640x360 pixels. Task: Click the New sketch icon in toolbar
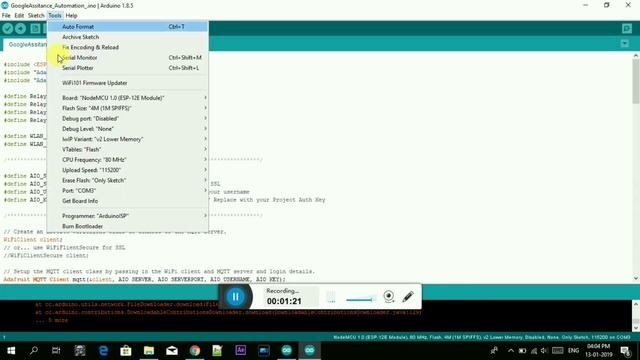[36, 28]
